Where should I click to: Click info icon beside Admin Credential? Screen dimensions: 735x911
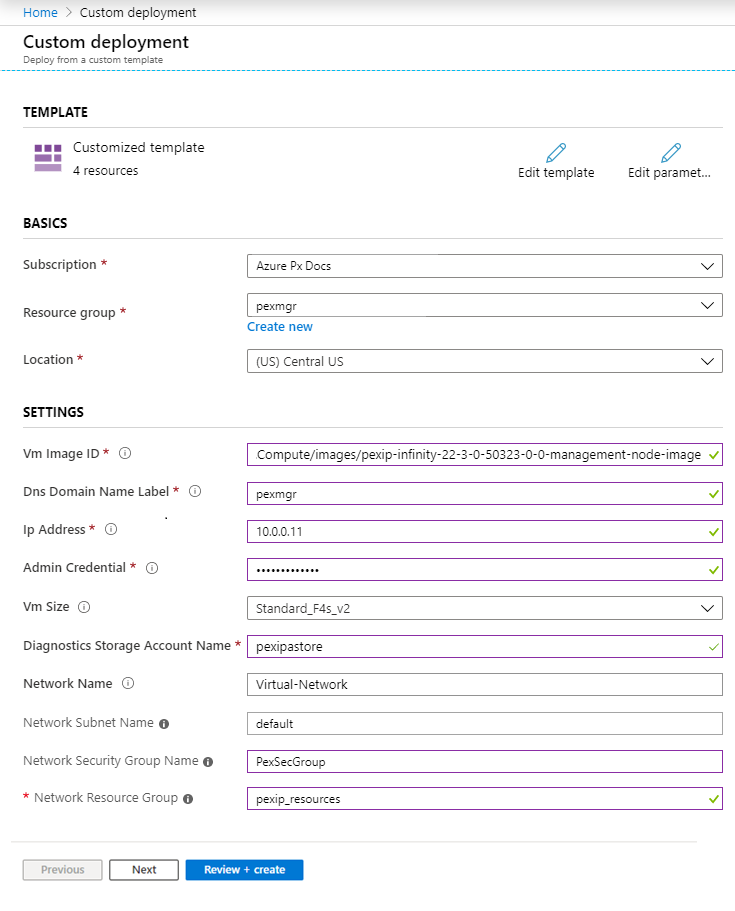coord(152,568)
